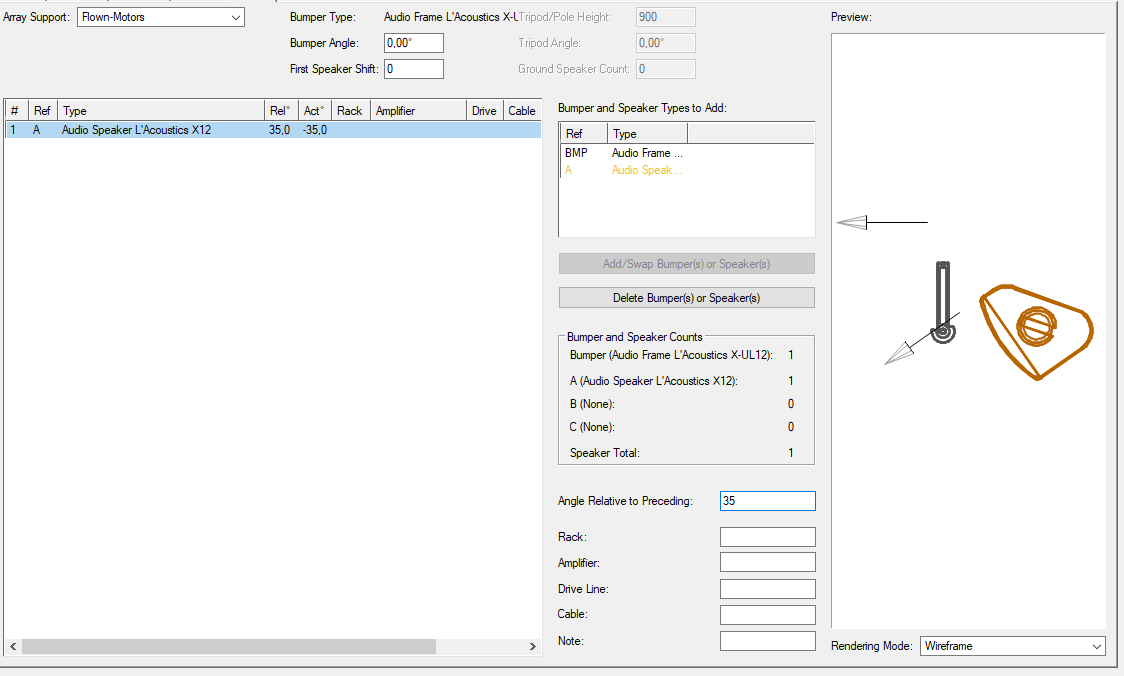
Task: Sort by the Type column header
Action: point(160,111)
